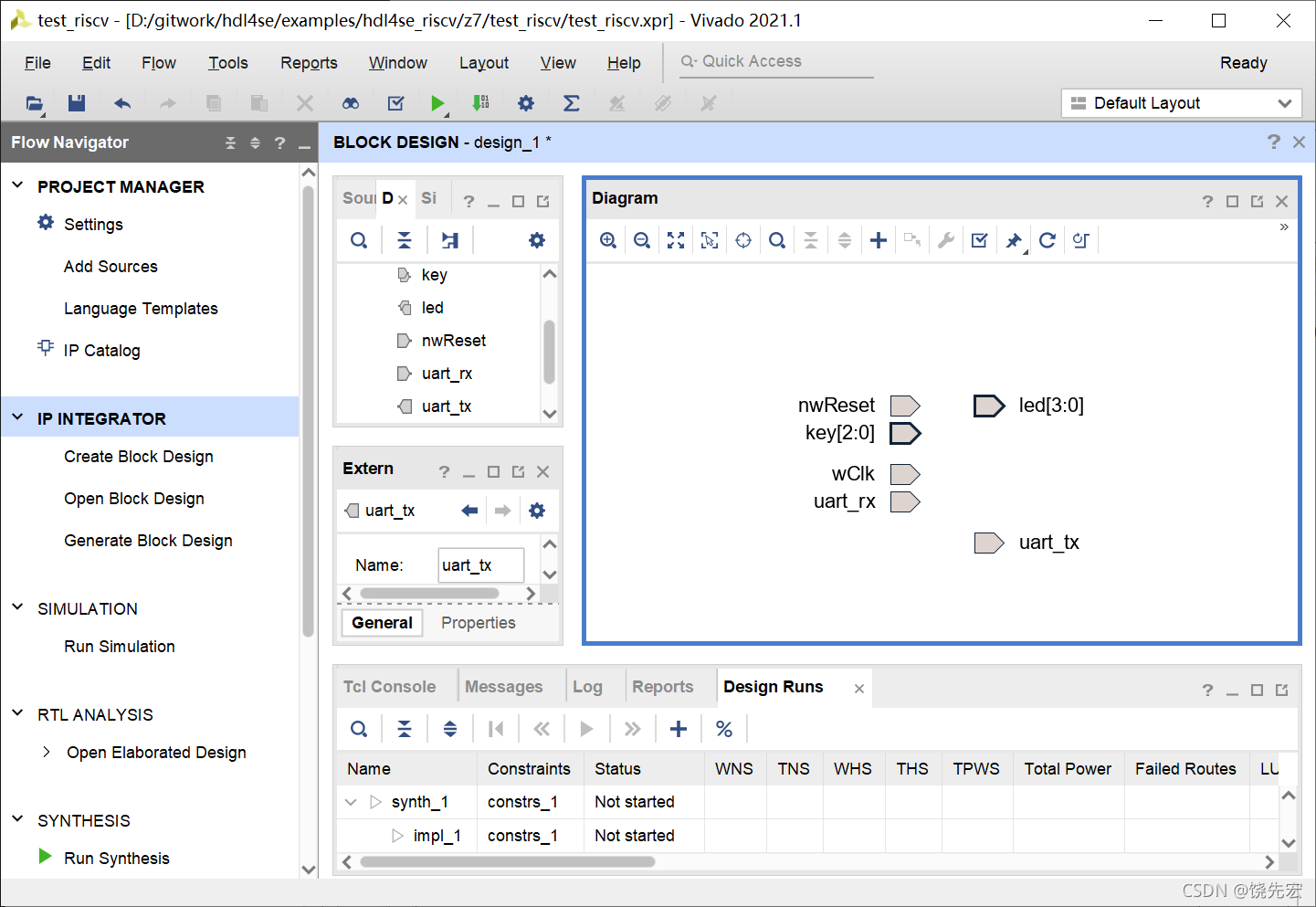Collapse the IP INTEGRATOR section
This screenshot has width=1316, height=907.
(17, 417)
